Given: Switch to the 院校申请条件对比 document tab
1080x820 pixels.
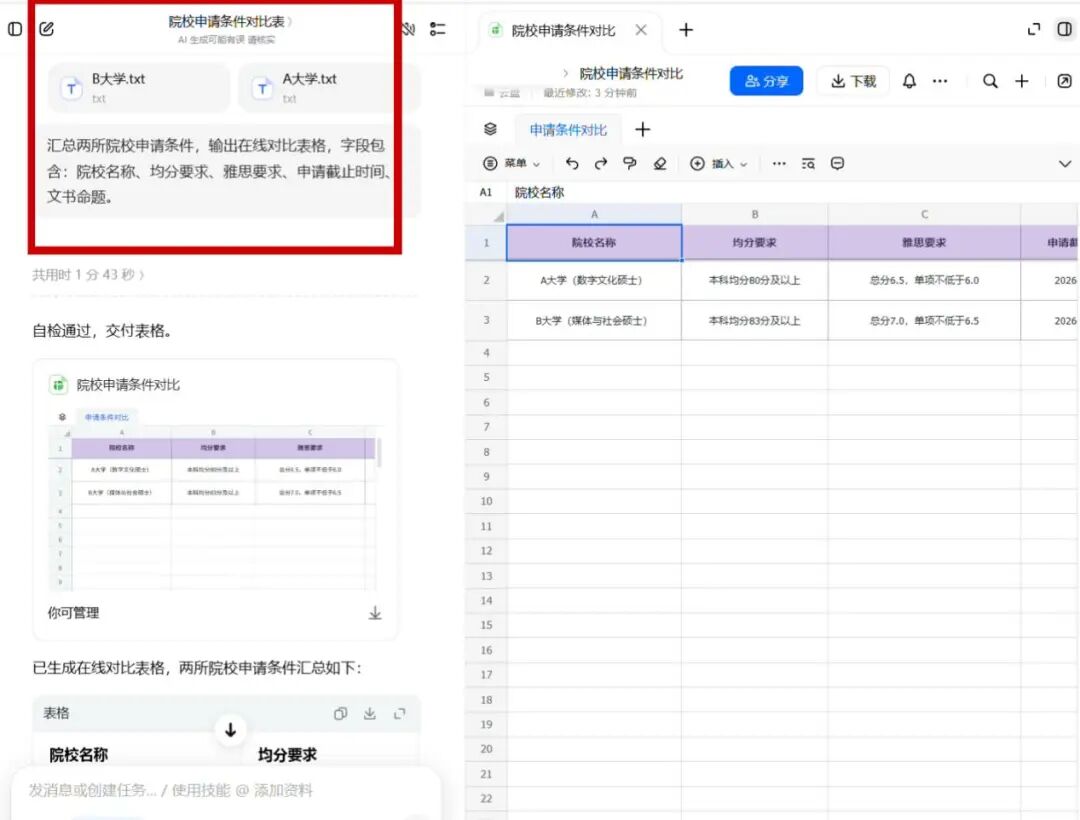Looking at the screenshot, I should tap(563, 30).
